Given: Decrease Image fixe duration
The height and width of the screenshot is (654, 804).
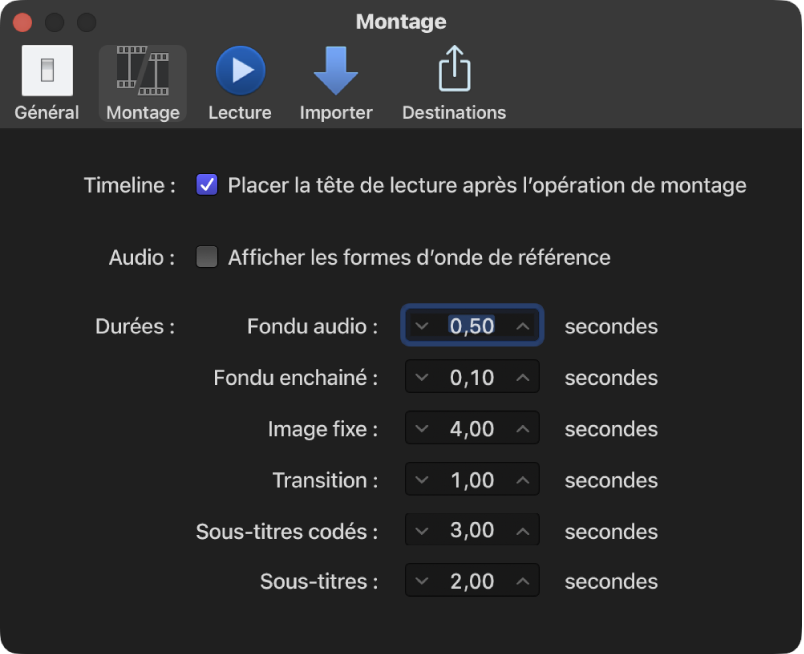Looking at the screenshot, I should pos(421,429).
